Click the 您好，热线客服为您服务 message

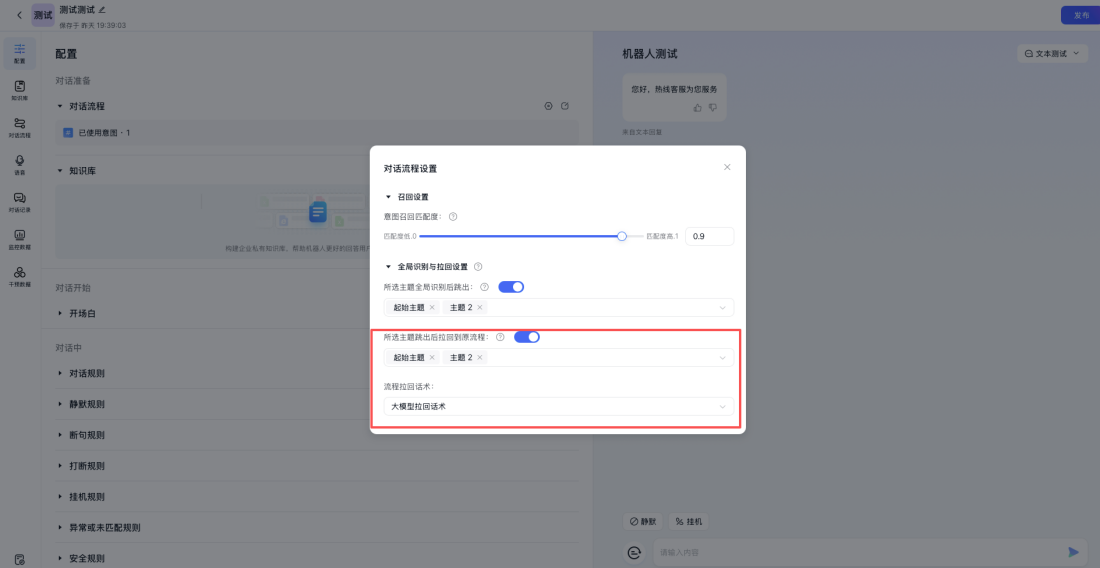point(674,89)
